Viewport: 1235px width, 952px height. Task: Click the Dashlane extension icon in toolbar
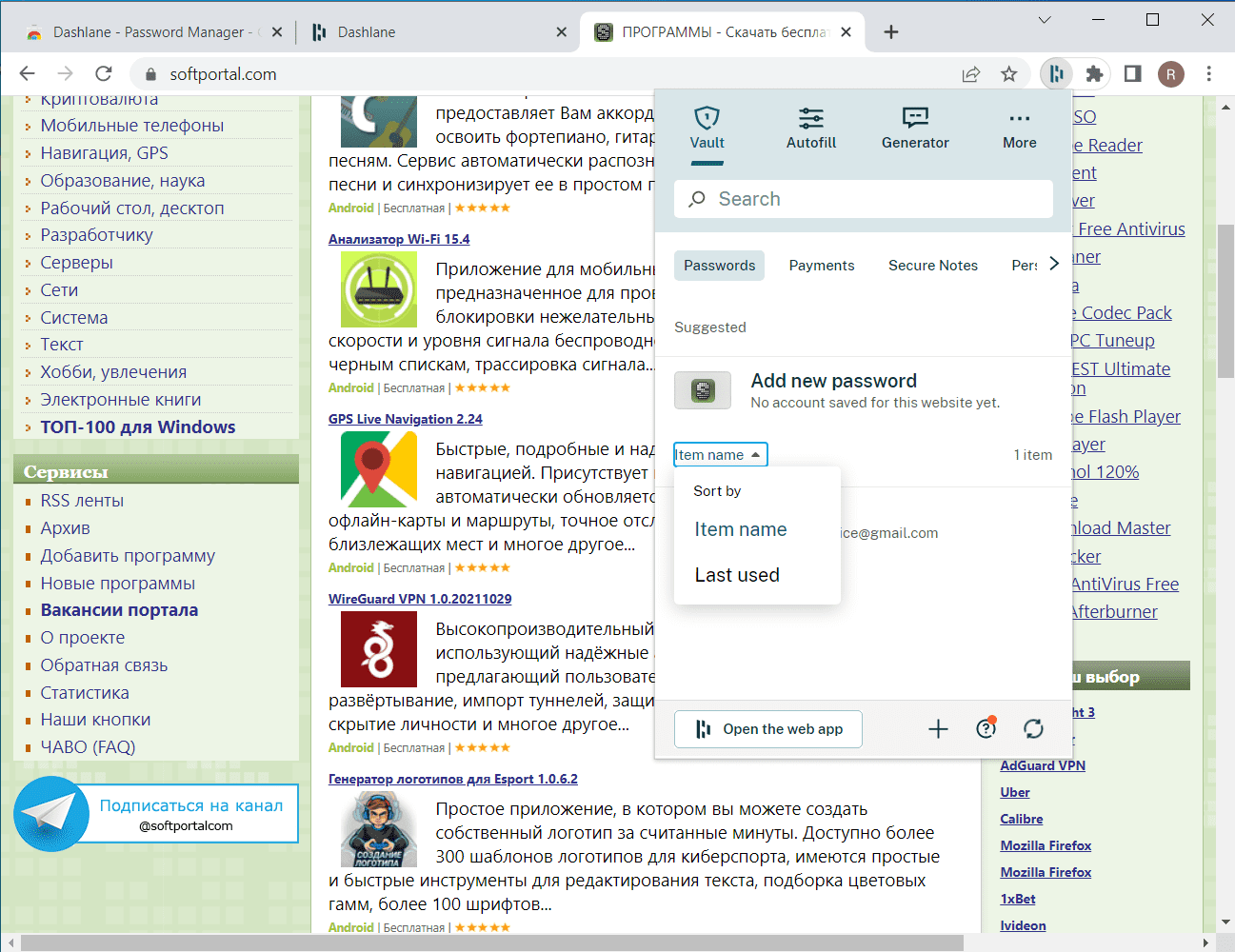click(x=1056, y=73)
